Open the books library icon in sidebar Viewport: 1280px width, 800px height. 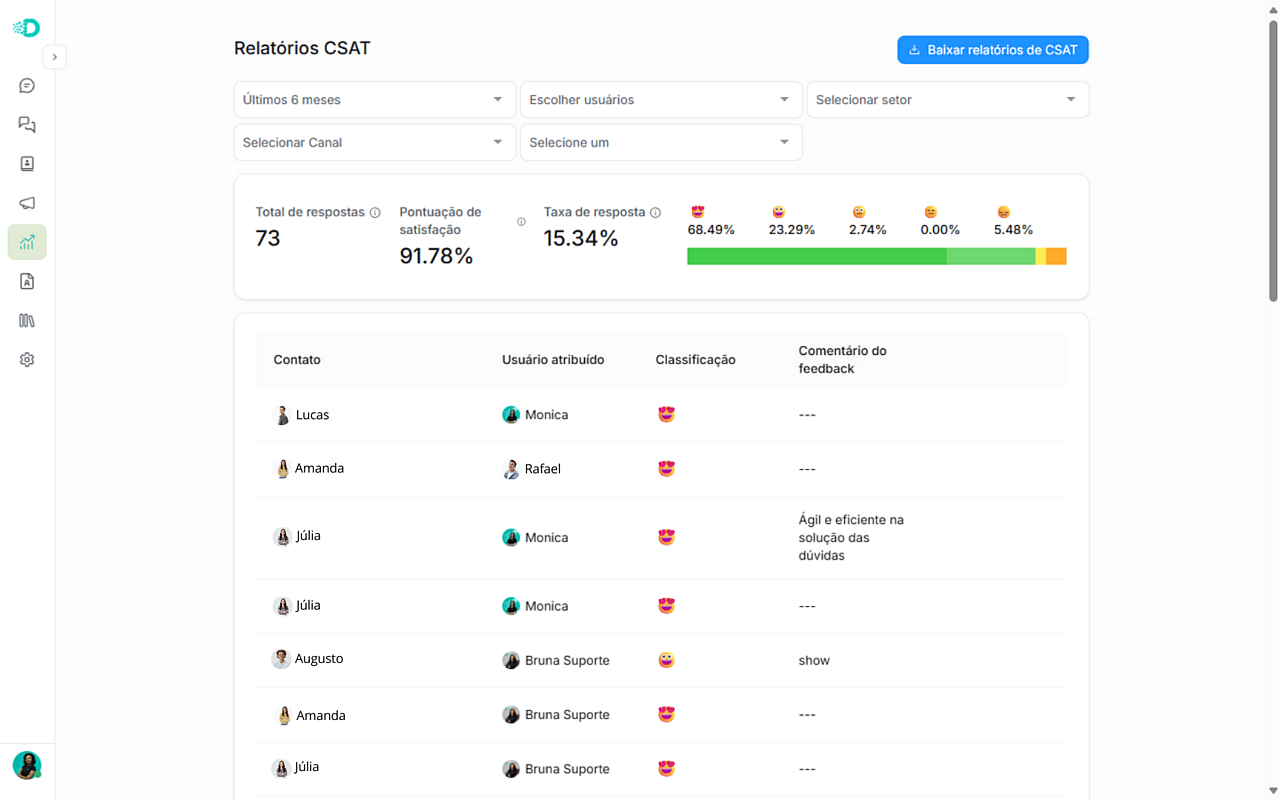[27, 321]
